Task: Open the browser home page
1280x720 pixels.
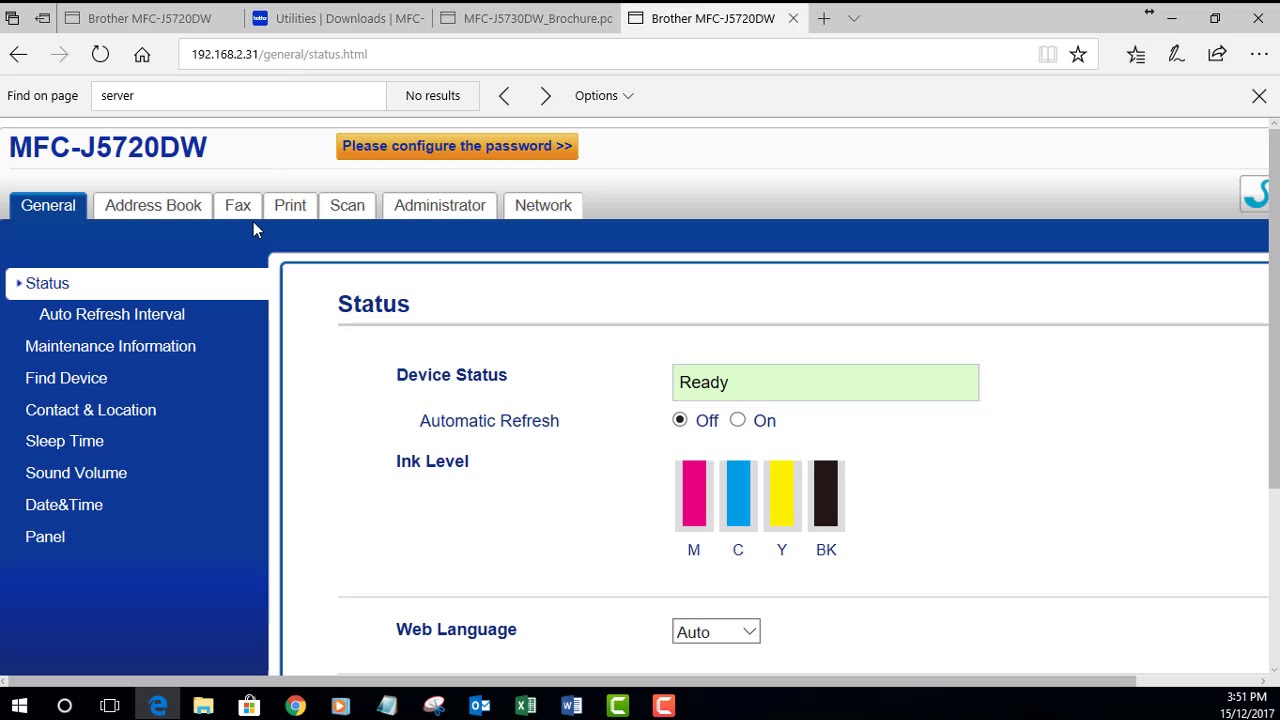Action: pyautogui.click(x=142, y=54)
